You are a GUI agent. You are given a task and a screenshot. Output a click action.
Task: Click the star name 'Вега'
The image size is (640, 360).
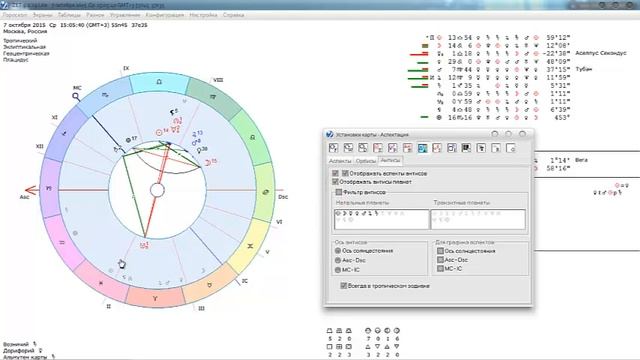point(581,160)
